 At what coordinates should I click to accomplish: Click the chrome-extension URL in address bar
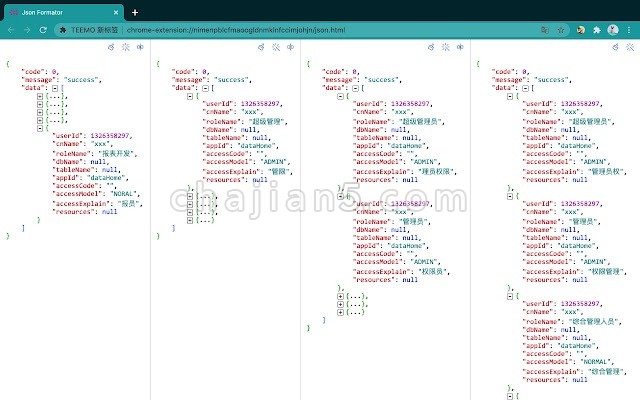click(x=236, y=30)
